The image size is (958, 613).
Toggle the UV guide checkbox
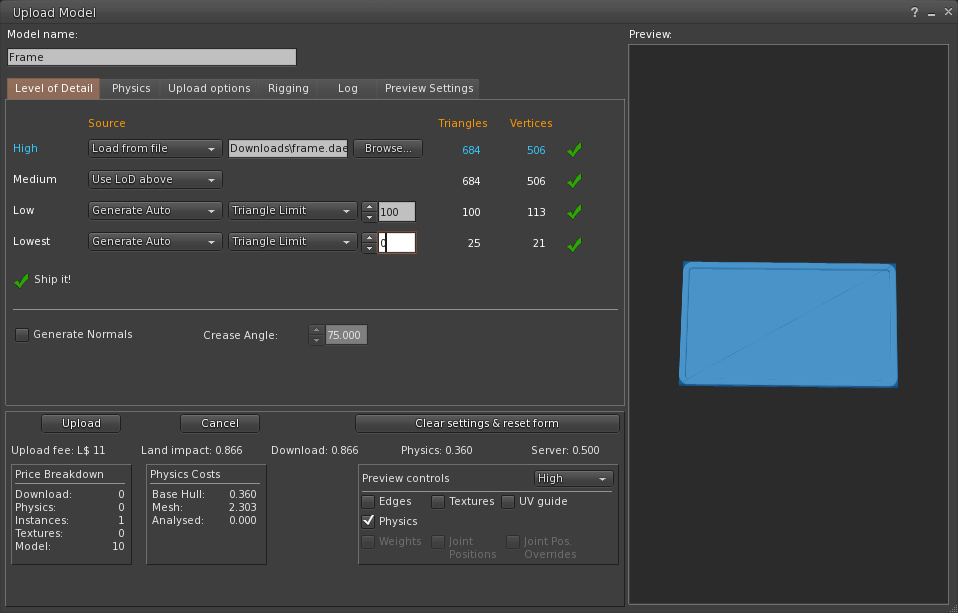pos(508,502)
